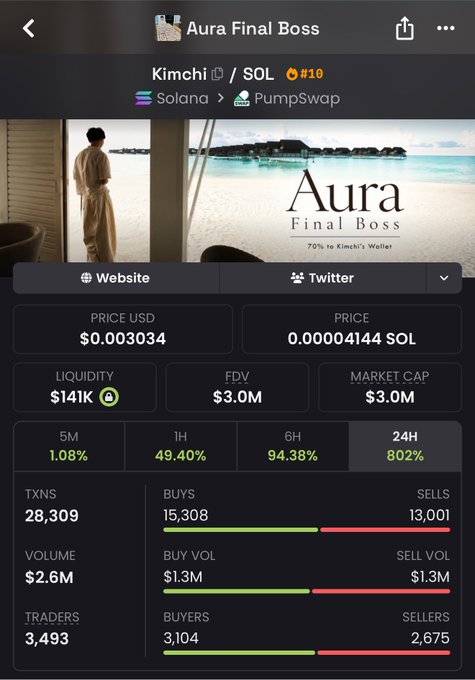Tap the BUYS count 15,308
475x680 pixels.
pos(186,515)
